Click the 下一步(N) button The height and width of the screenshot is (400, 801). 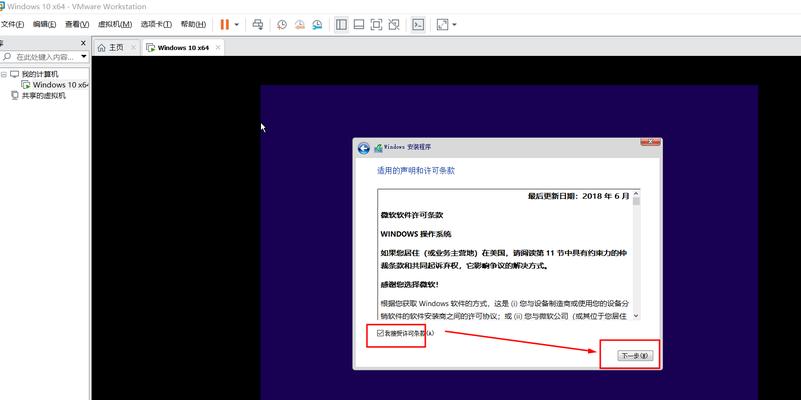(x=634, y=356)
